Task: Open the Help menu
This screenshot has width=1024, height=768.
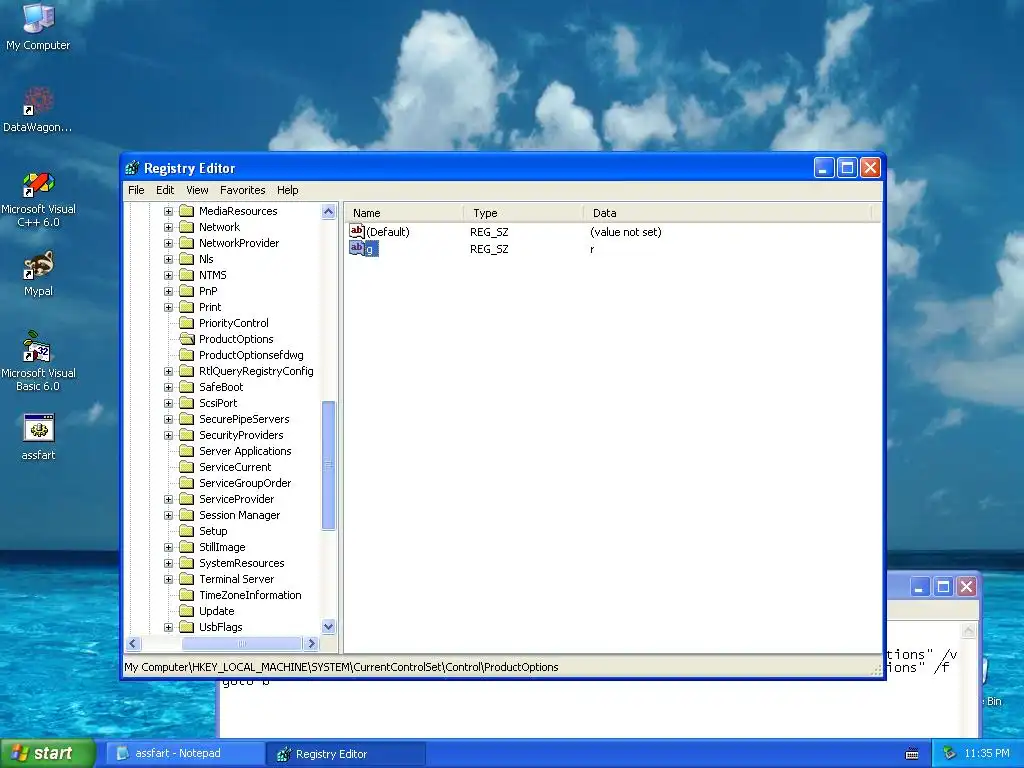Action: click(287, 190)
